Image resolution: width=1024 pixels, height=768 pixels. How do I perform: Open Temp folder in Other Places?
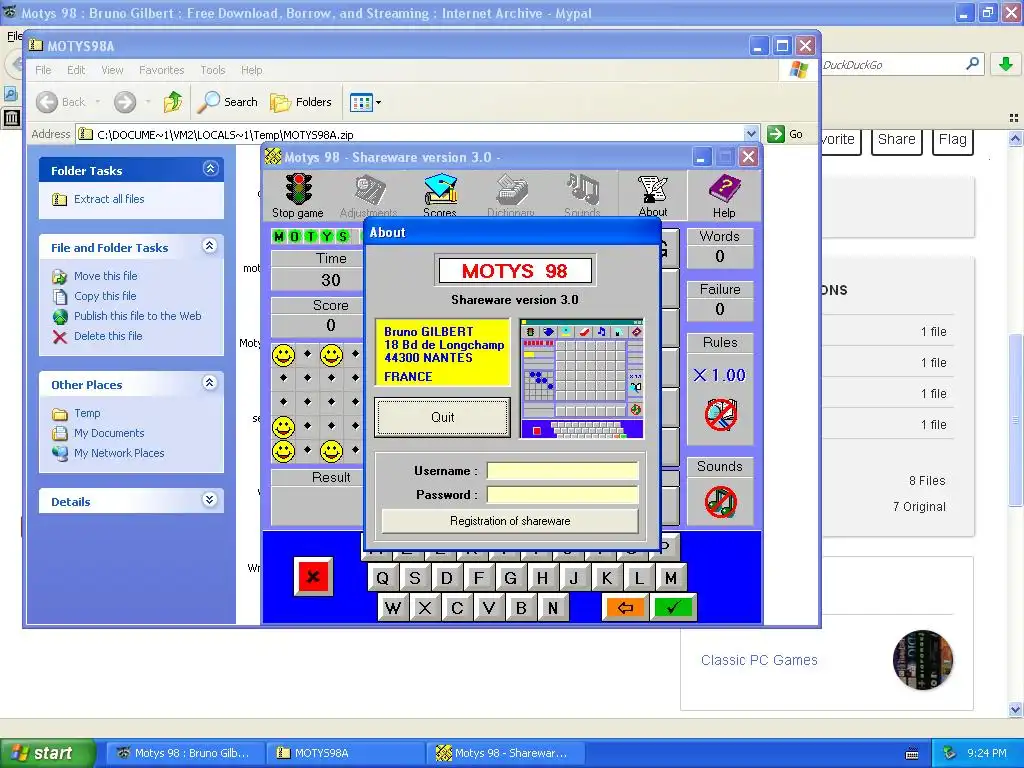click(87, 413)
